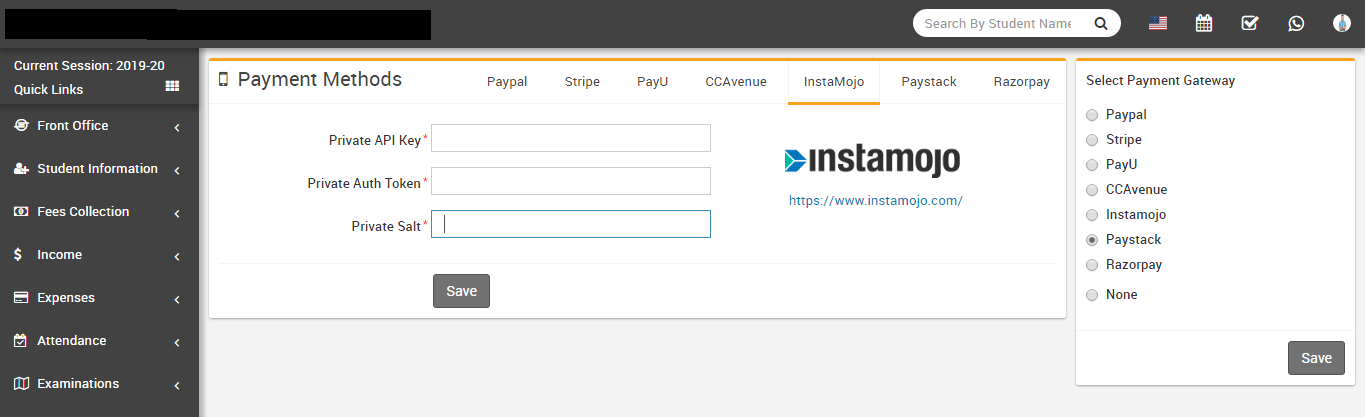The height and width of the screenshot is (417, 1365).
Task: Open the CCAvenue payment tab
Action: [x=735, y=82]
